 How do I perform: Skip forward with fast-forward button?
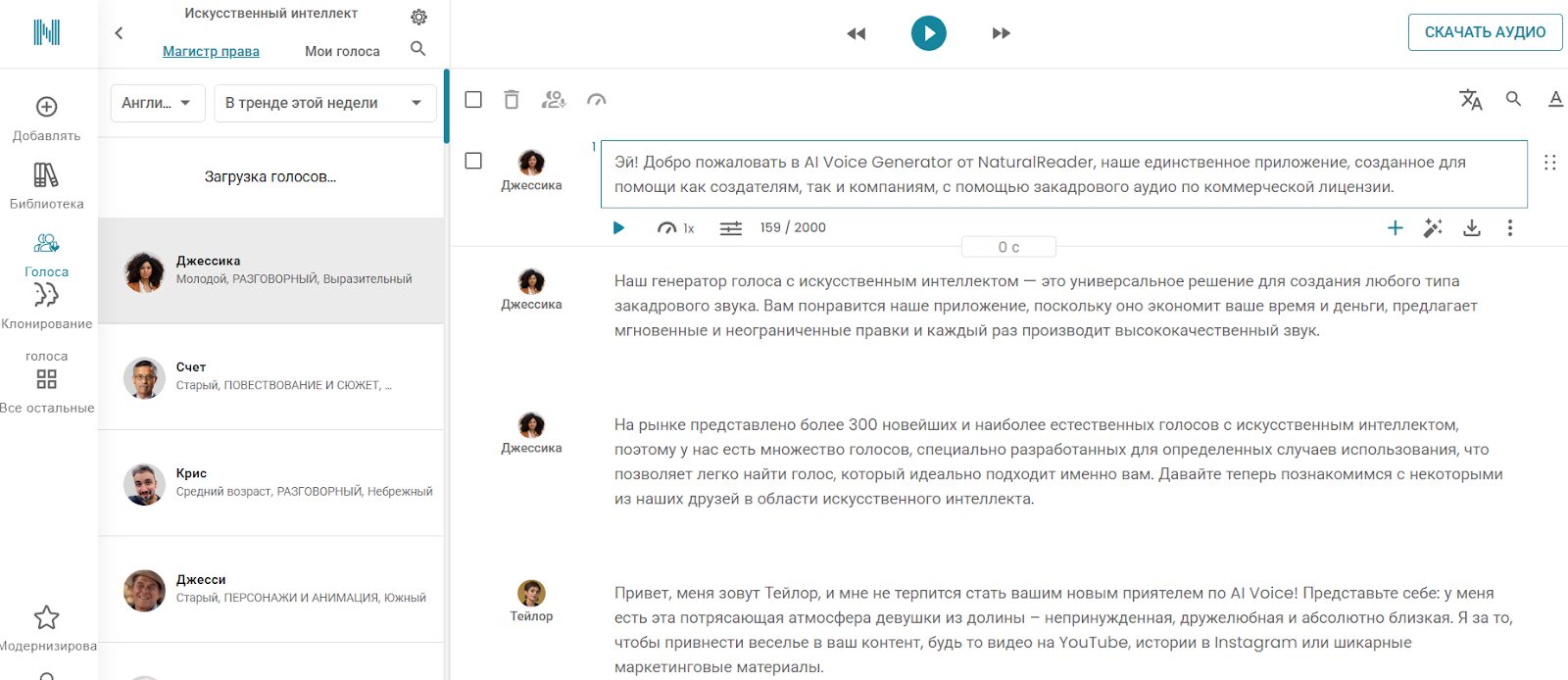(x=1001, y=33)
